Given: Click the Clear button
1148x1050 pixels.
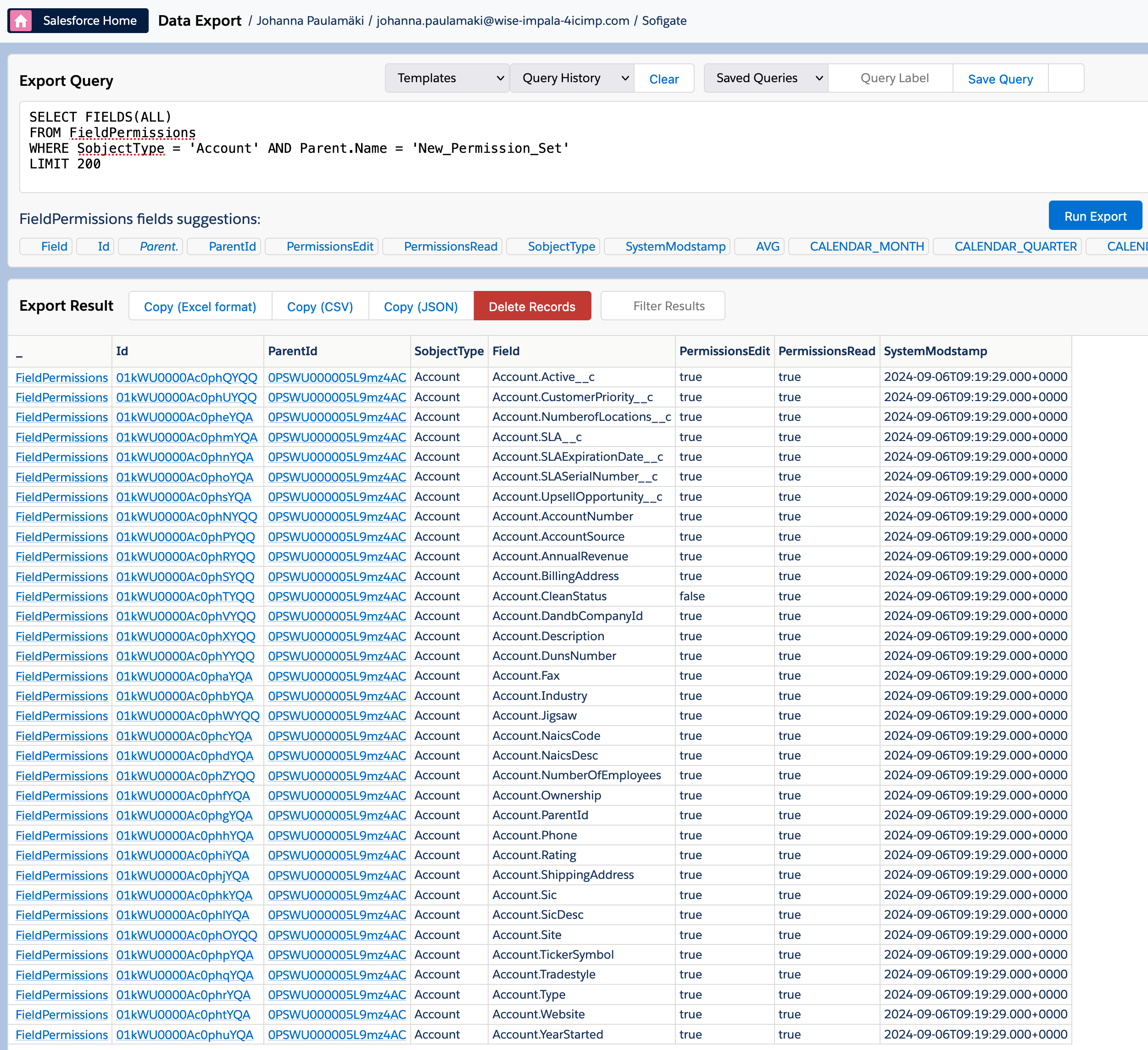Looking at the screenshot, I should pos(663,79).
